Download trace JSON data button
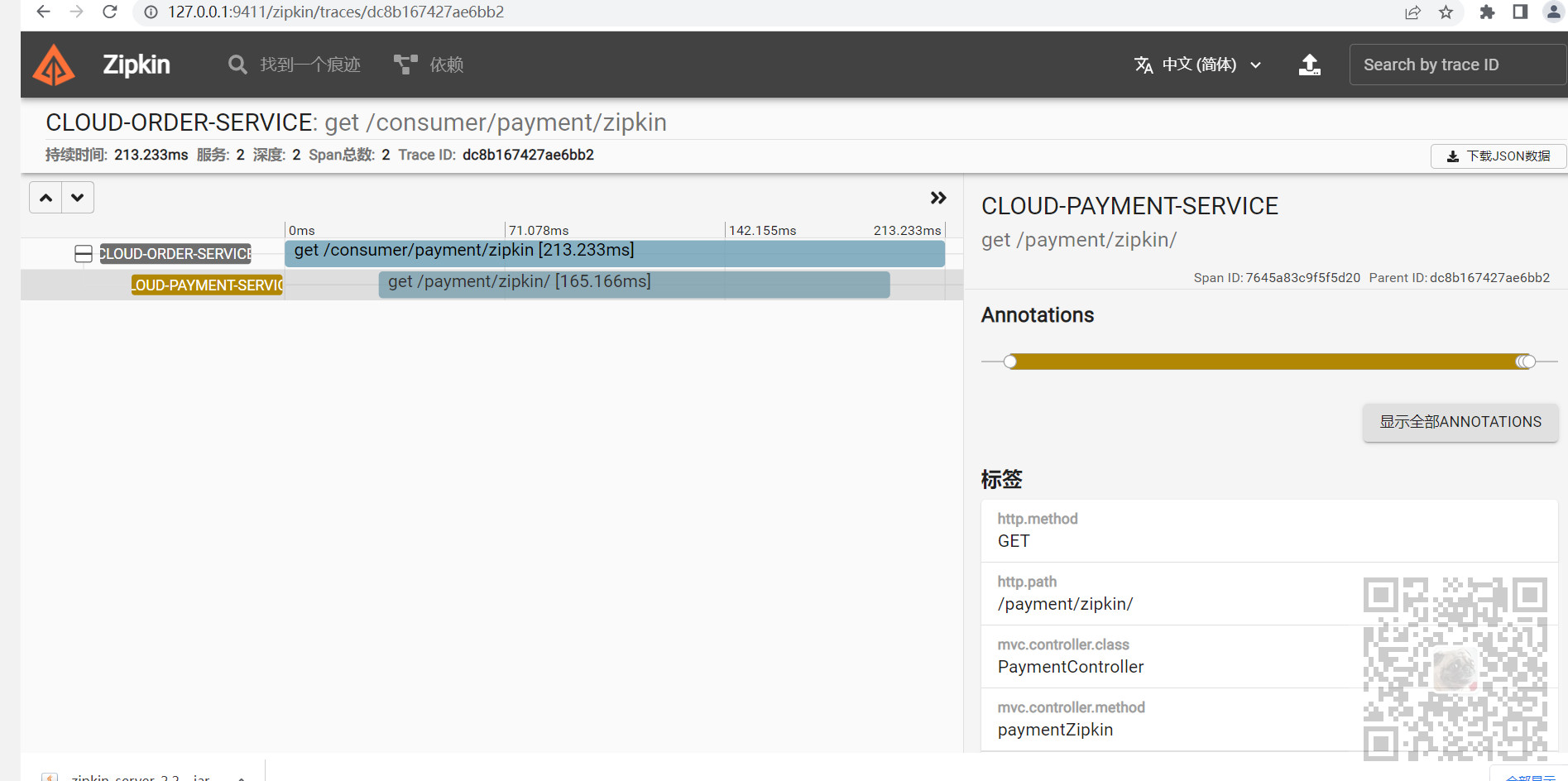The image size is (1568, 781). 1498,156
